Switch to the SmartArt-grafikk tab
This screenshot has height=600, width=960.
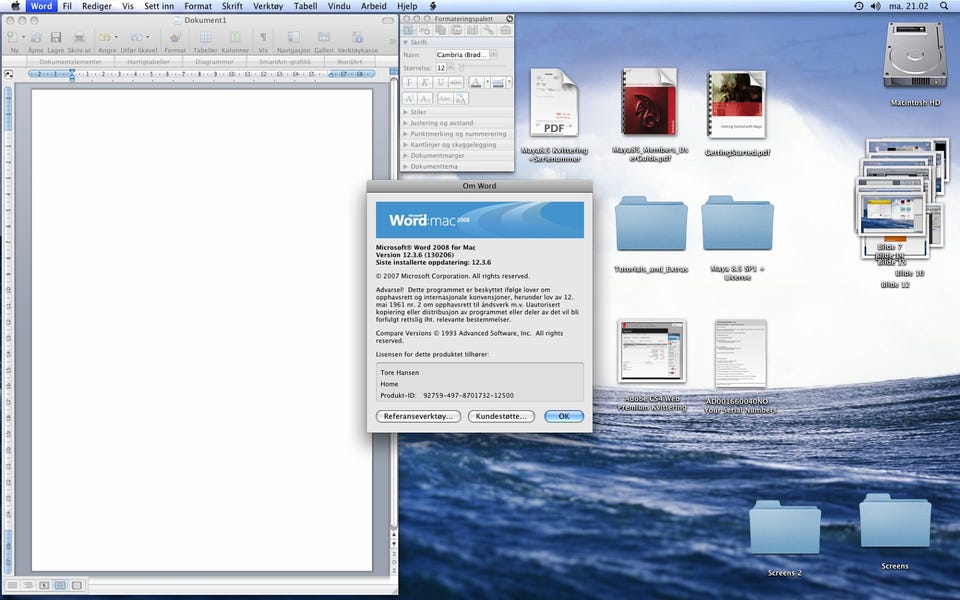point(286,61)
